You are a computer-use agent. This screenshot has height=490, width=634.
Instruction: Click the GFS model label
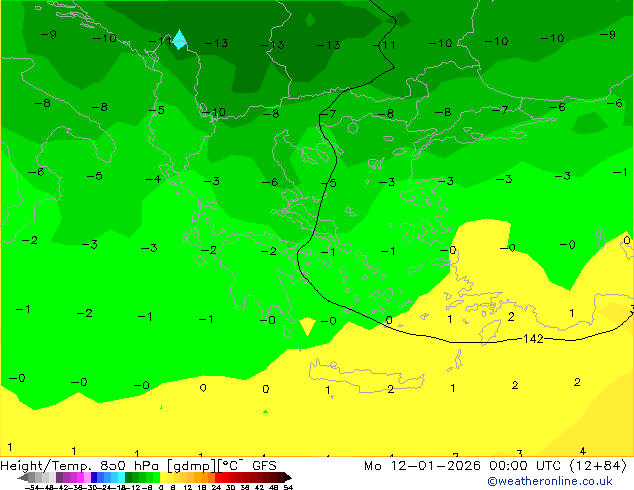point(264,466)
